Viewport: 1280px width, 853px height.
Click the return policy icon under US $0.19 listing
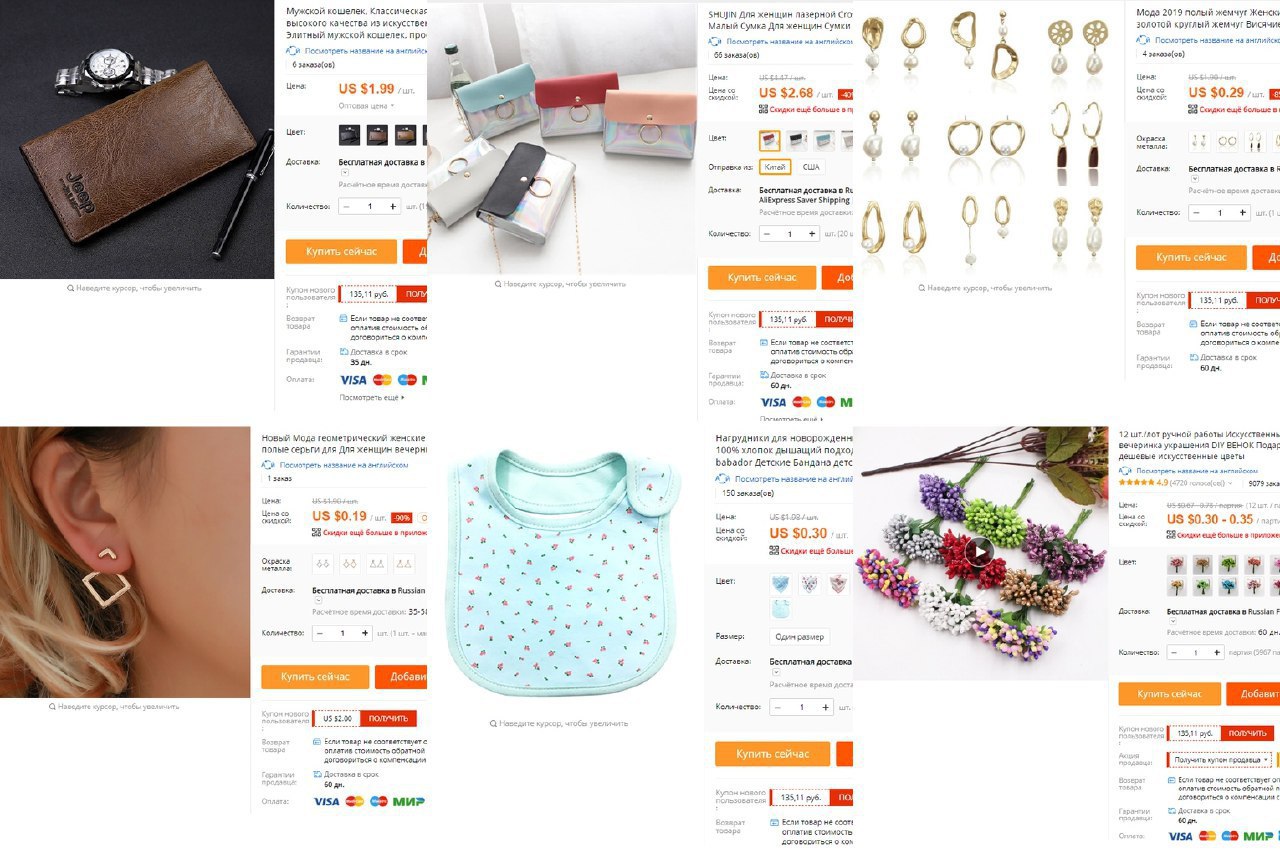pos(317,742)
